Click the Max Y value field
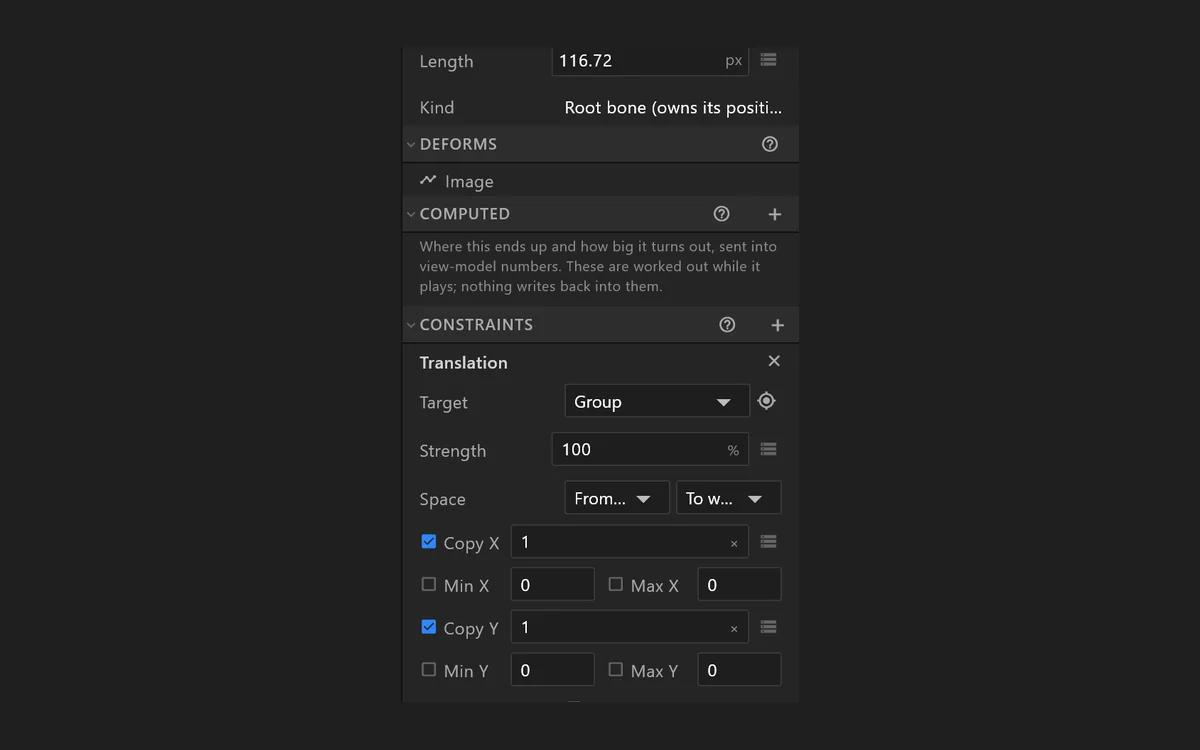Viewport: 1200px width, 750px height. click(740, 670)
